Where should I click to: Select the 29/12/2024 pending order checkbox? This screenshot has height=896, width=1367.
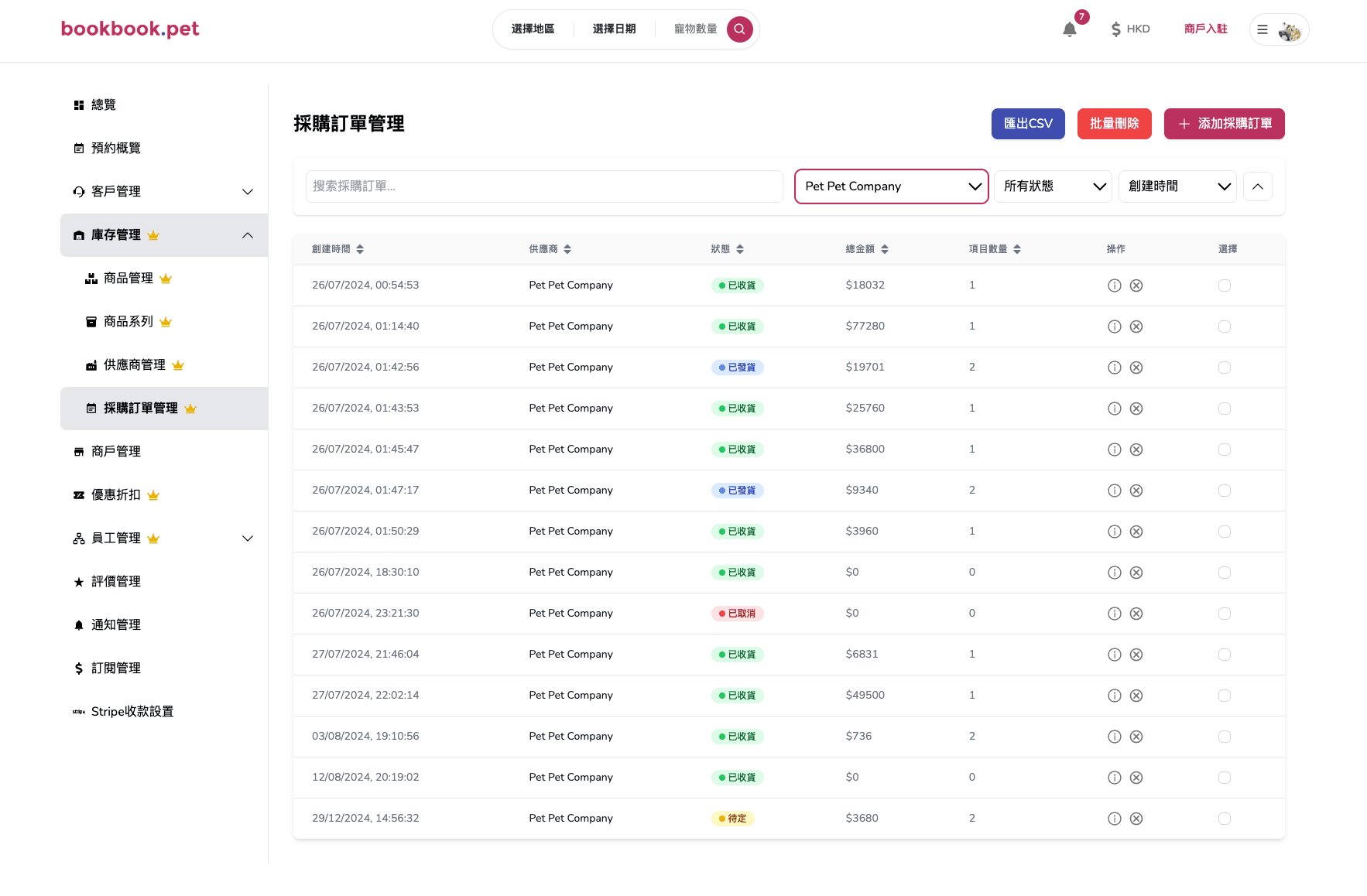pos(1225,819)
